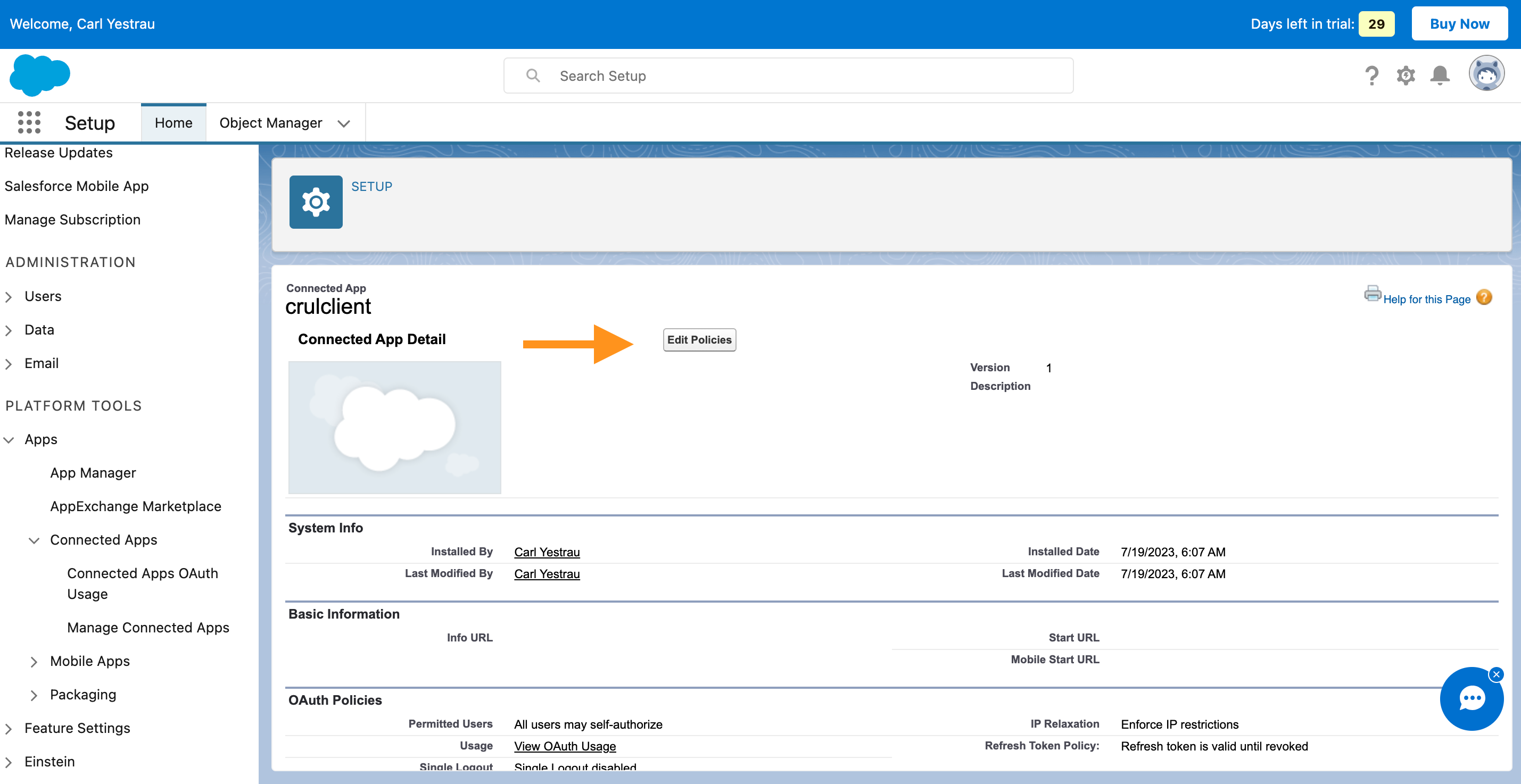This screenshot has width=1521, height=784.
Task: Click the search setup magnifier icon
Action: point(533,74)
